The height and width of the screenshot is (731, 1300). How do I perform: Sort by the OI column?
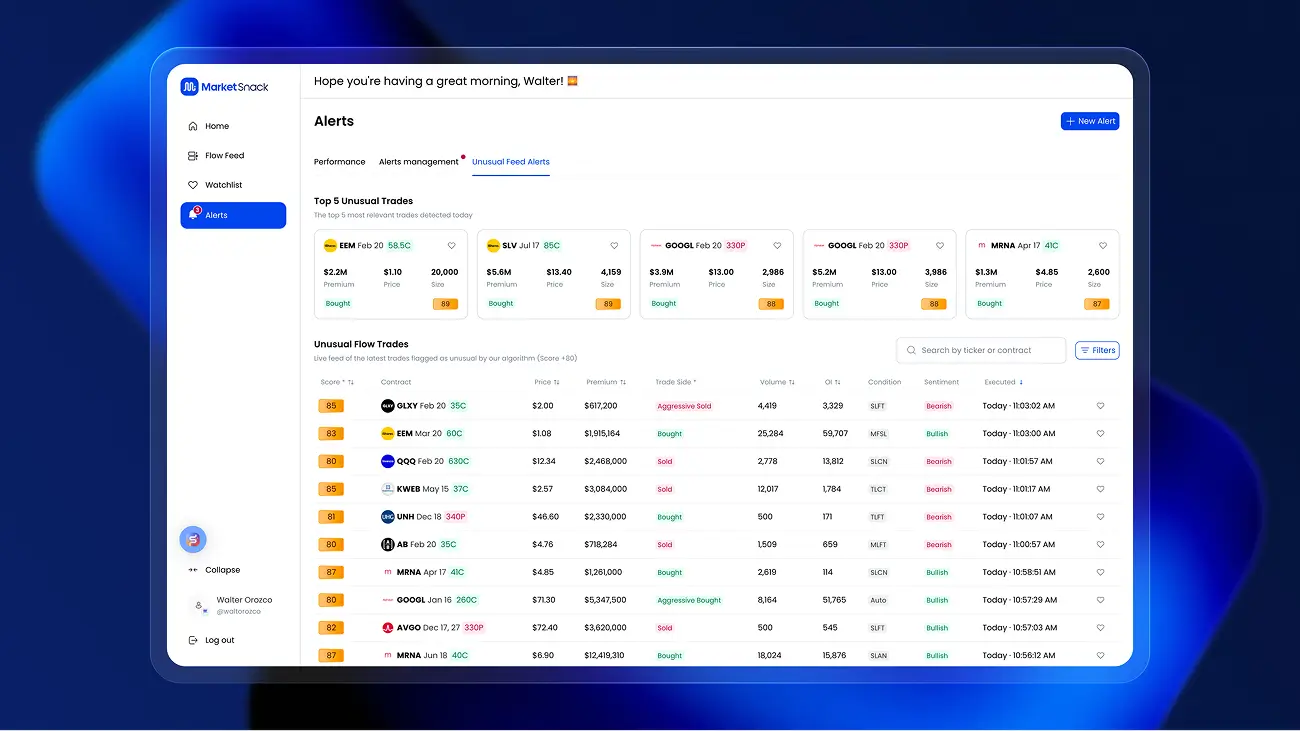832,382
